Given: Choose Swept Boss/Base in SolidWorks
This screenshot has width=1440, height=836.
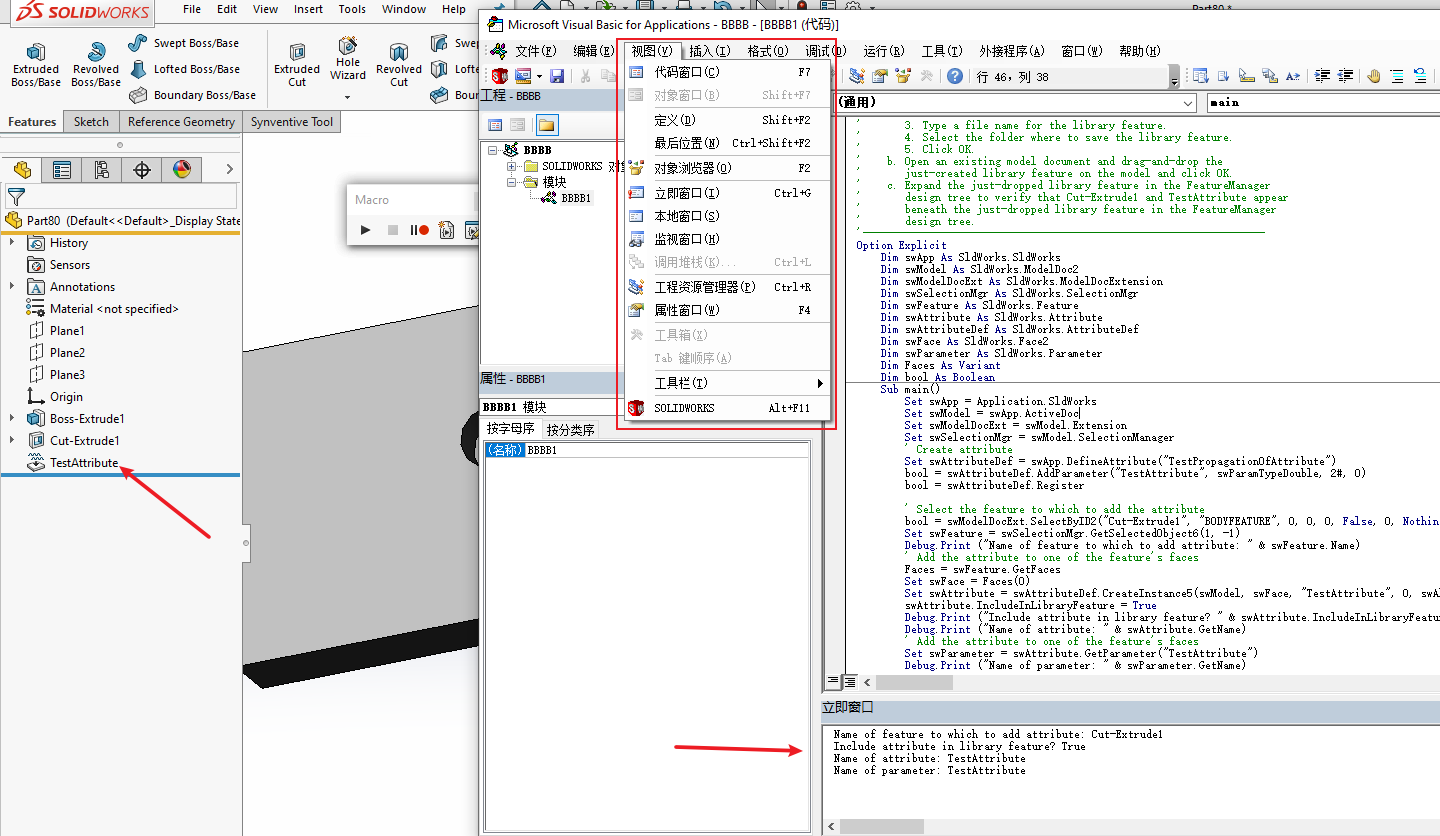Looking at the screenshot, I should tap(185, 43).
